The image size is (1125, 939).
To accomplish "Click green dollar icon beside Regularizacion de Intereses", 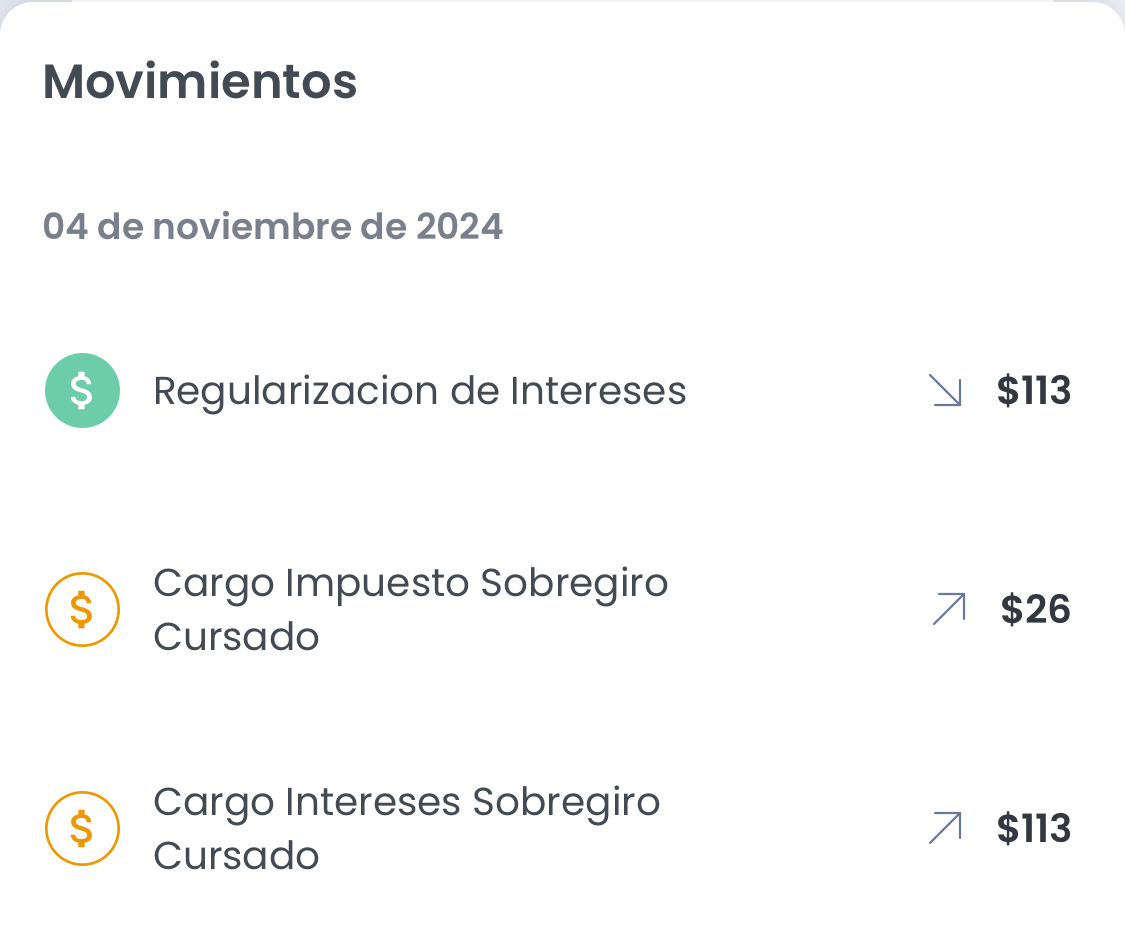I will coord(83,391).
